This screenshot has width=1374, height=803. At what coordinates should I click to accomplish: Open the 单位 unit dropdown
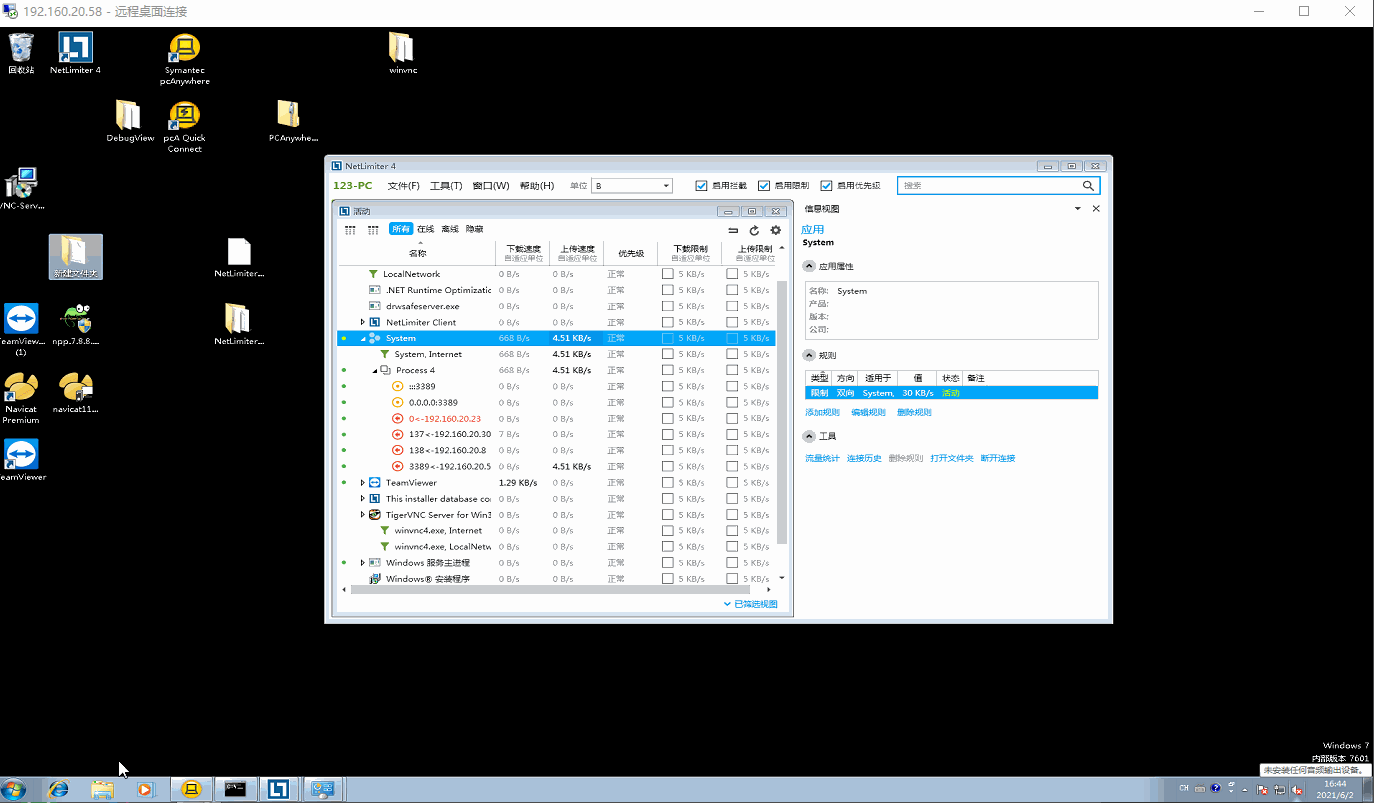[x=632, y=186]
